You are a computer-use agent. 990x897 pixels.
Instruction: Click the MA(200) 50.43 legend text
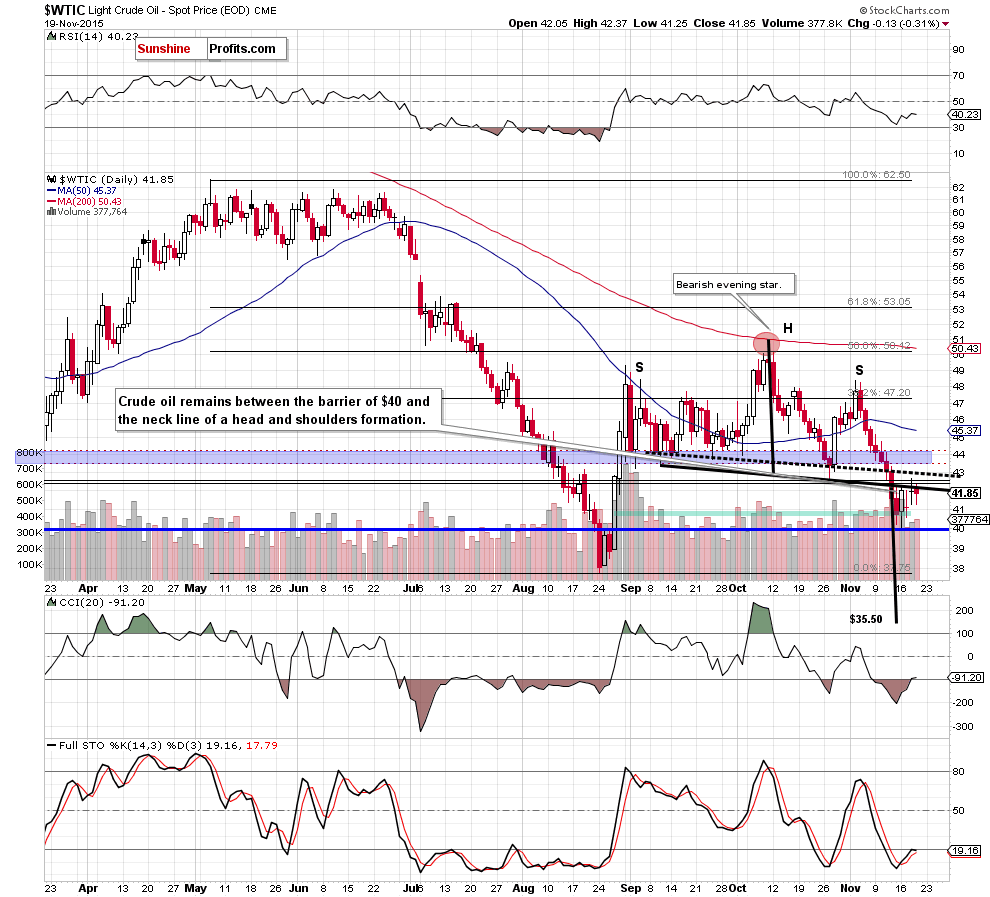pyautogui.click(x=90, y=201)
